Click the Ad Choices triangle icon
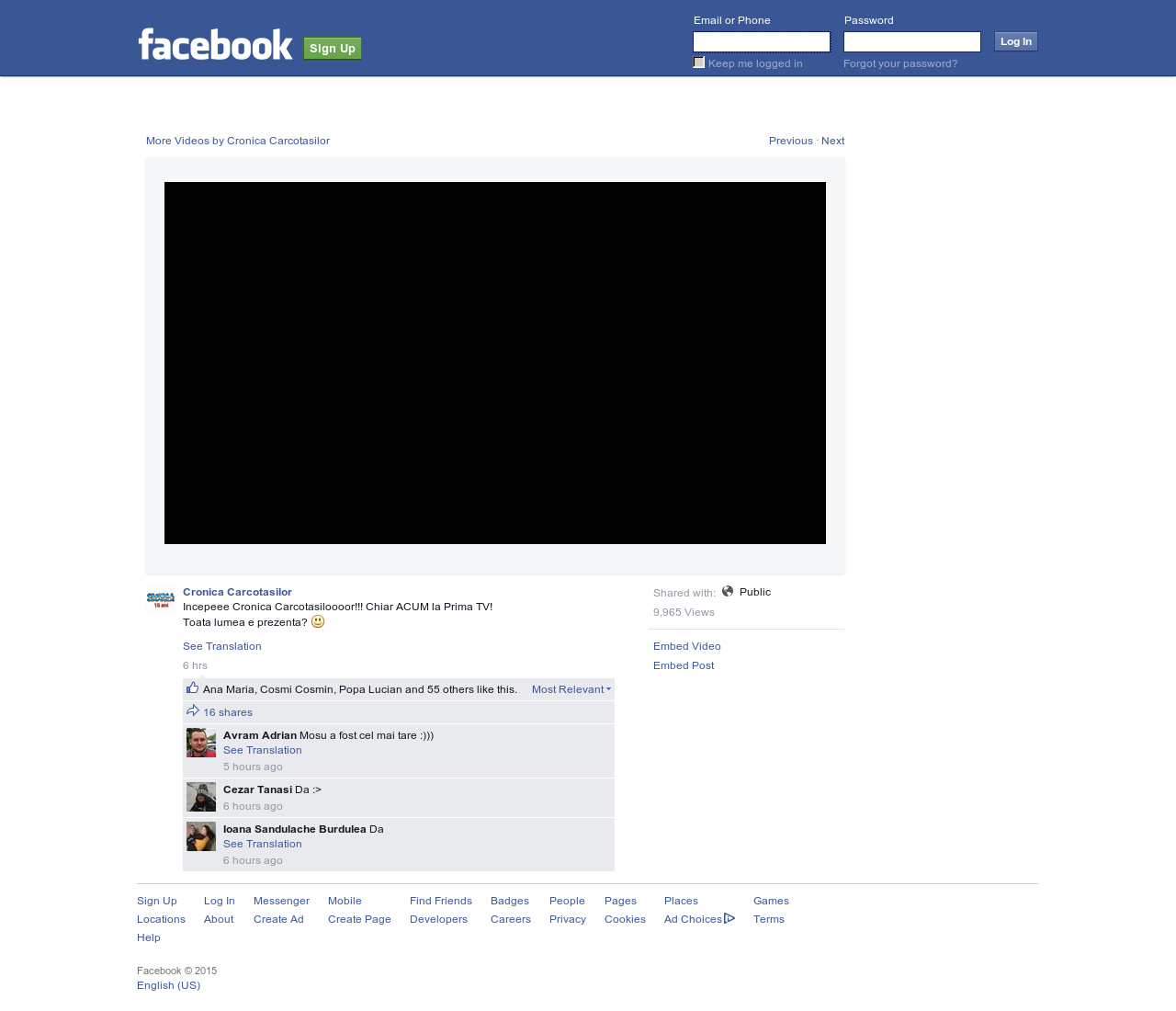This screenshot has height=1011, width=1176. [729, 918]
